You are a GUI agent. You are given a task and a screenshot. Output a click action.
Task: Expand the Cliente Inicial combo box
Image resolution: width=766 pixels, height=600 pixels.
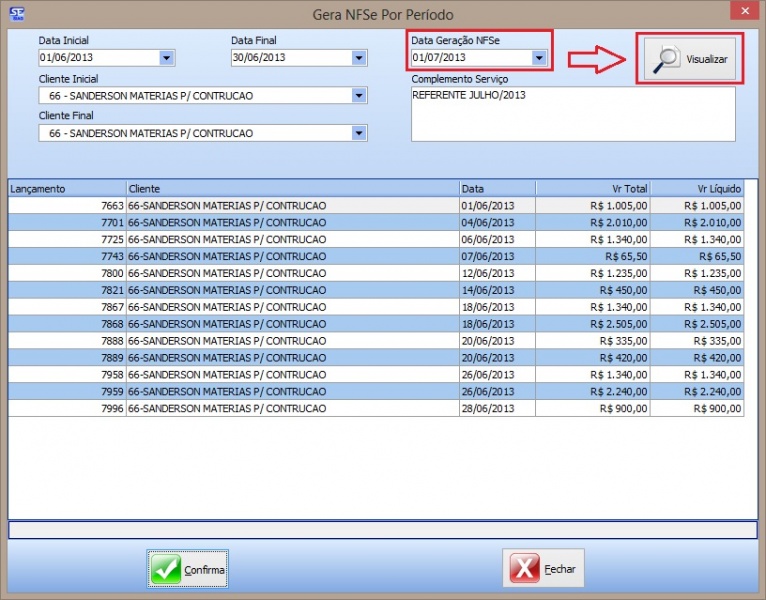[359, 96]
